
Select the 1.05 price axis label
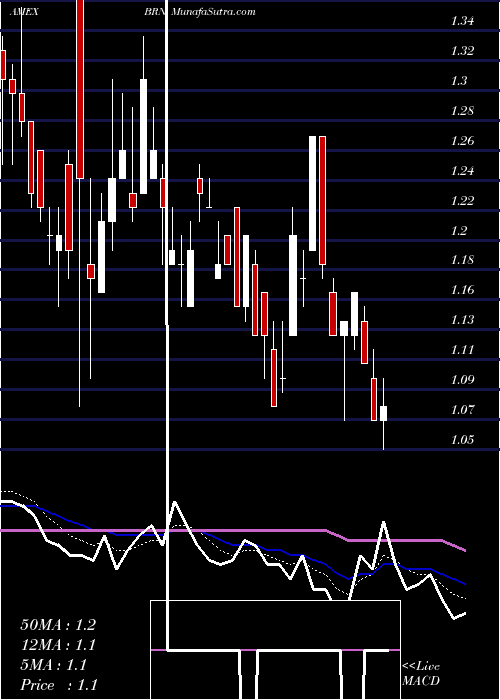tap(462, 439)
